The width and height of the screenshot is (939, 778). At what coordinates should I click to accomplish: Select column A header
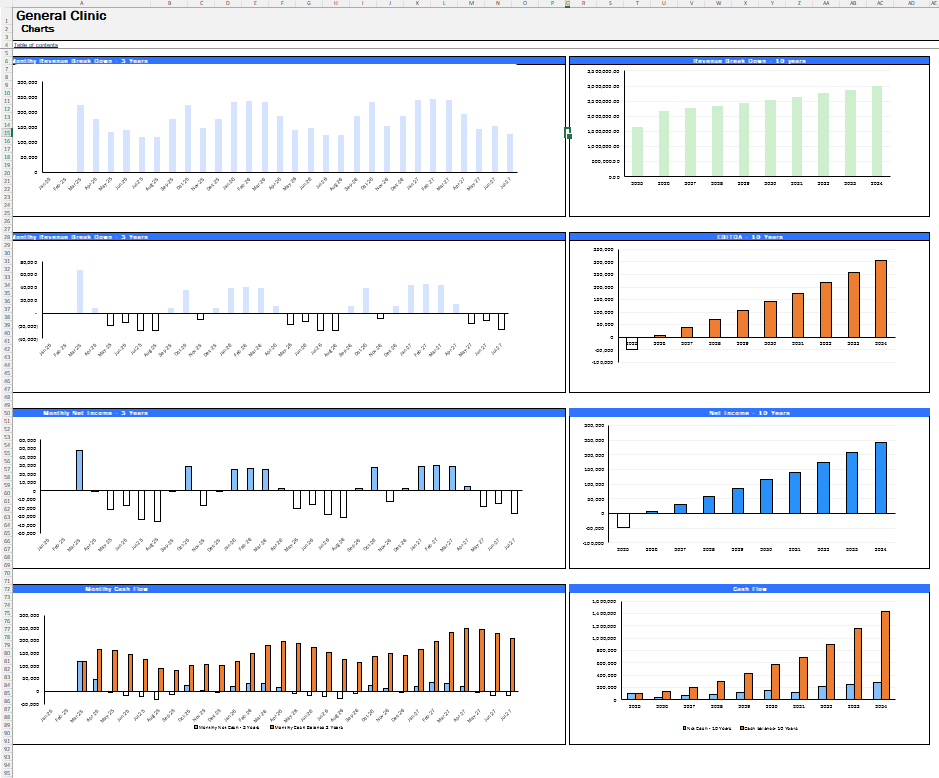(82, 3)
